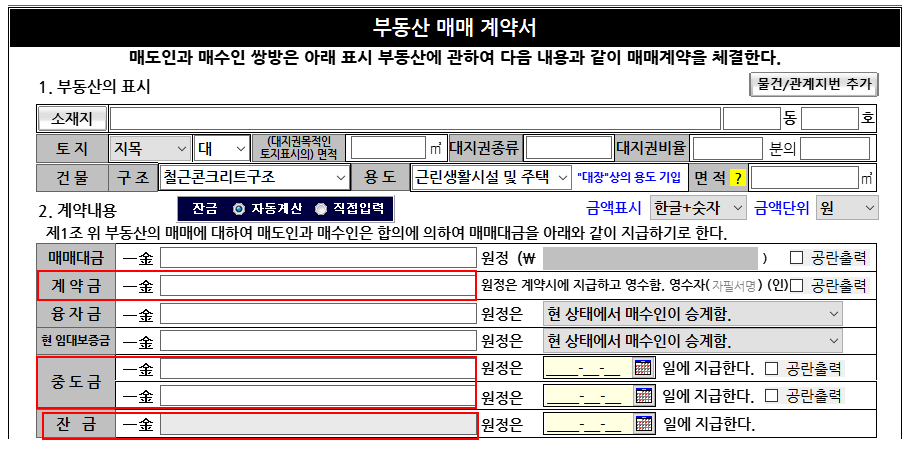906x455 pixels.
Task: Click the 호 number input field
Action: coord(830,119)
